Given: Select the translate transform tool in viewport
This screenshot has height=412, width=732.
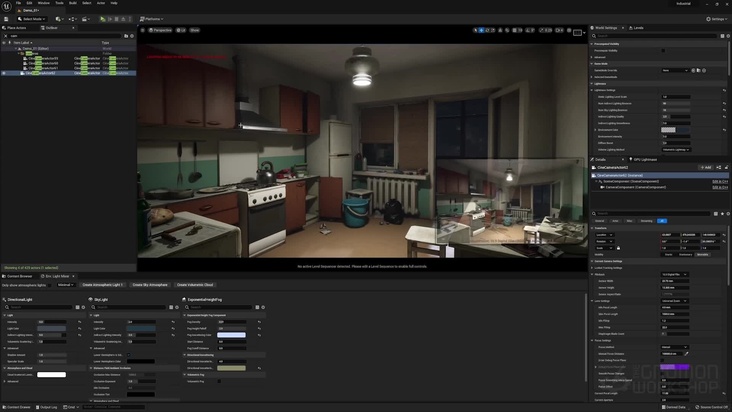Looking at the screenshot, I should (x=481, y=30).
